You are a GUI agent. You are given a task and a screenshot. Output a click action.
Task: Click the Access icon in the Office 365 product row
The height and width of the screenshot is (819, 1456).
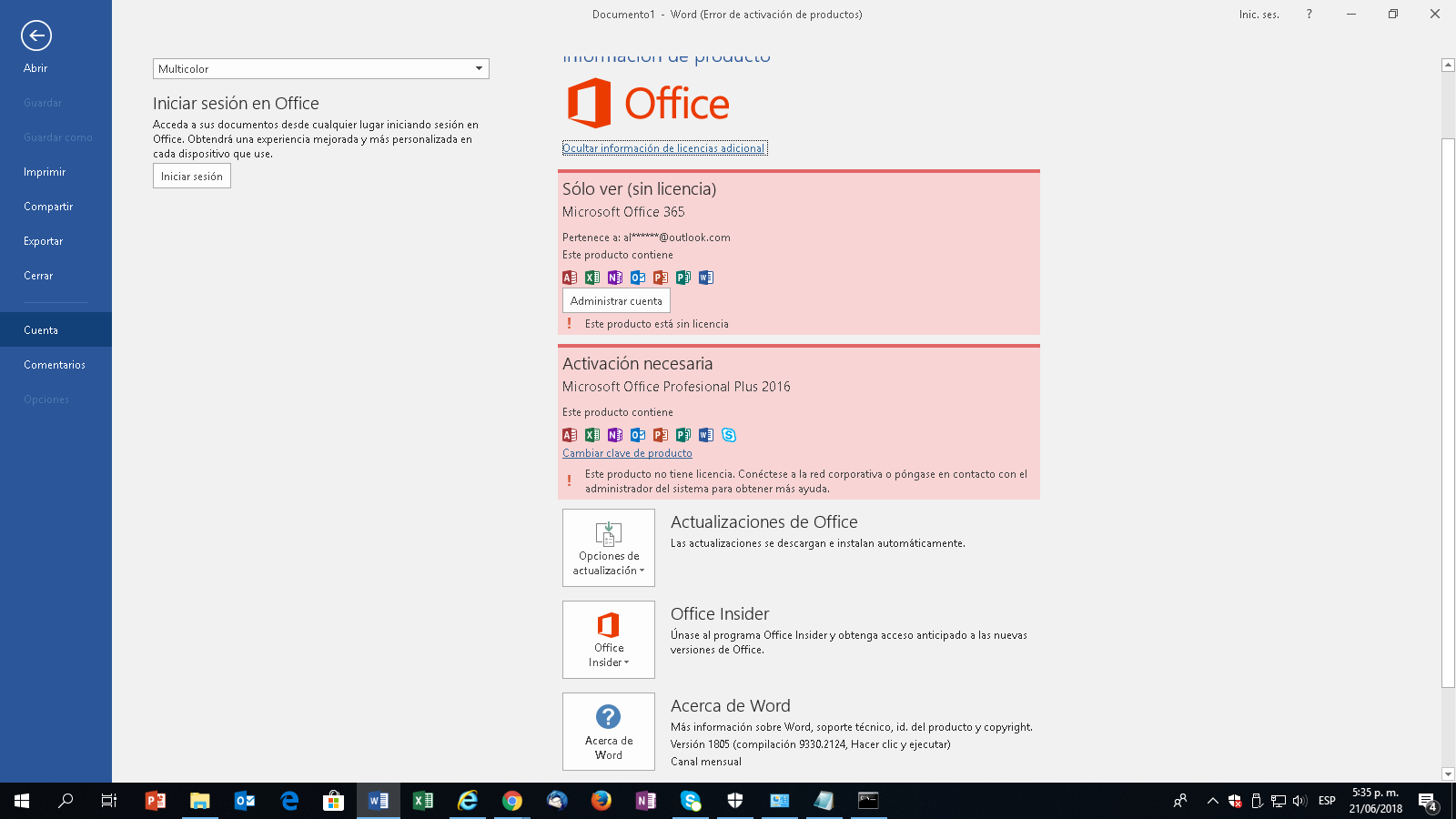[570, 278]
